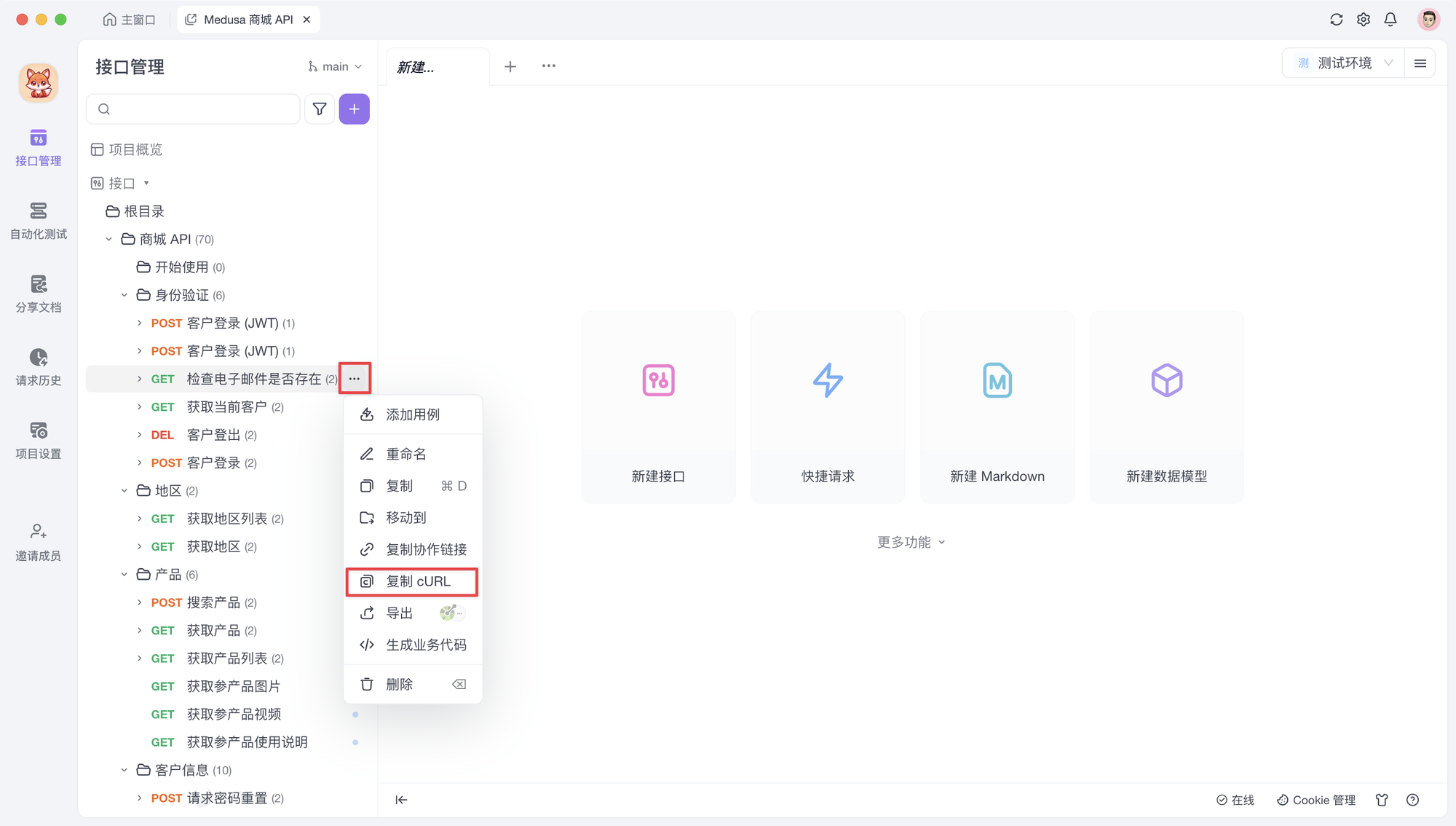The image size is (1456, 826).
Task: Select 添加用例 from context menu
Action: coord(413,414)
